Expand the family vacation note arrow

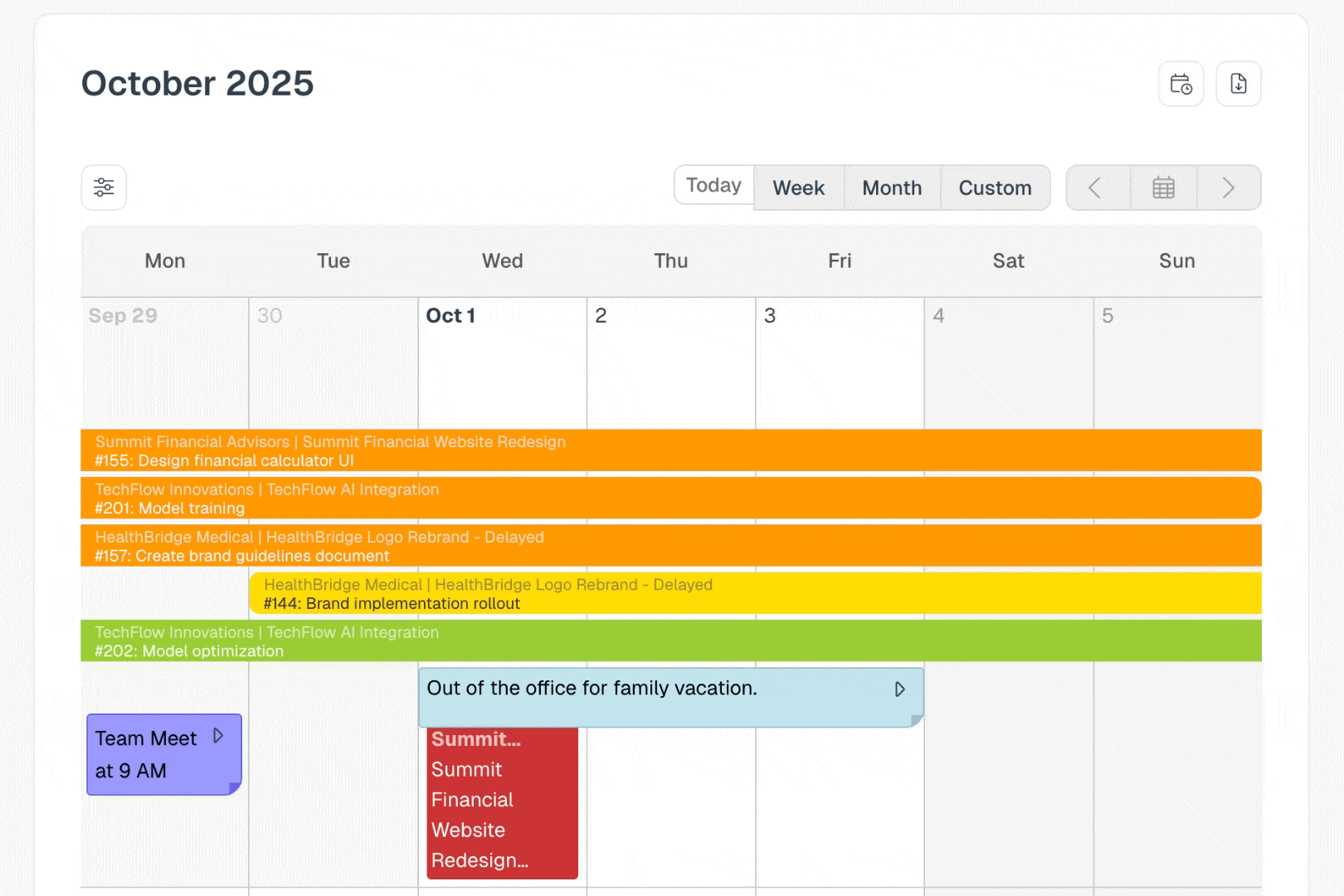click(x=899, y=689)
